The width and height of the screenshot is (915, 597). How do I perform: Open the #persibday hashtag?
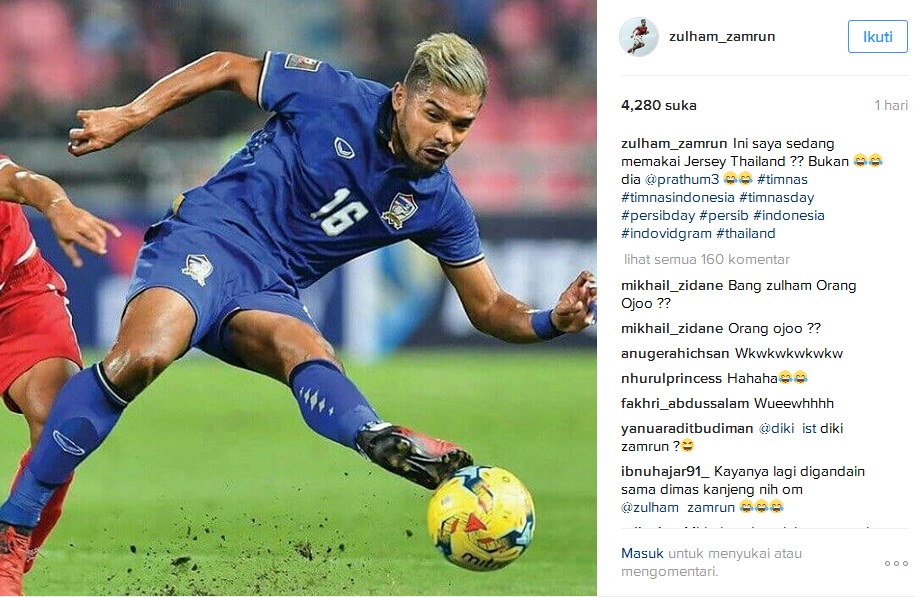(x=658, y=215)
